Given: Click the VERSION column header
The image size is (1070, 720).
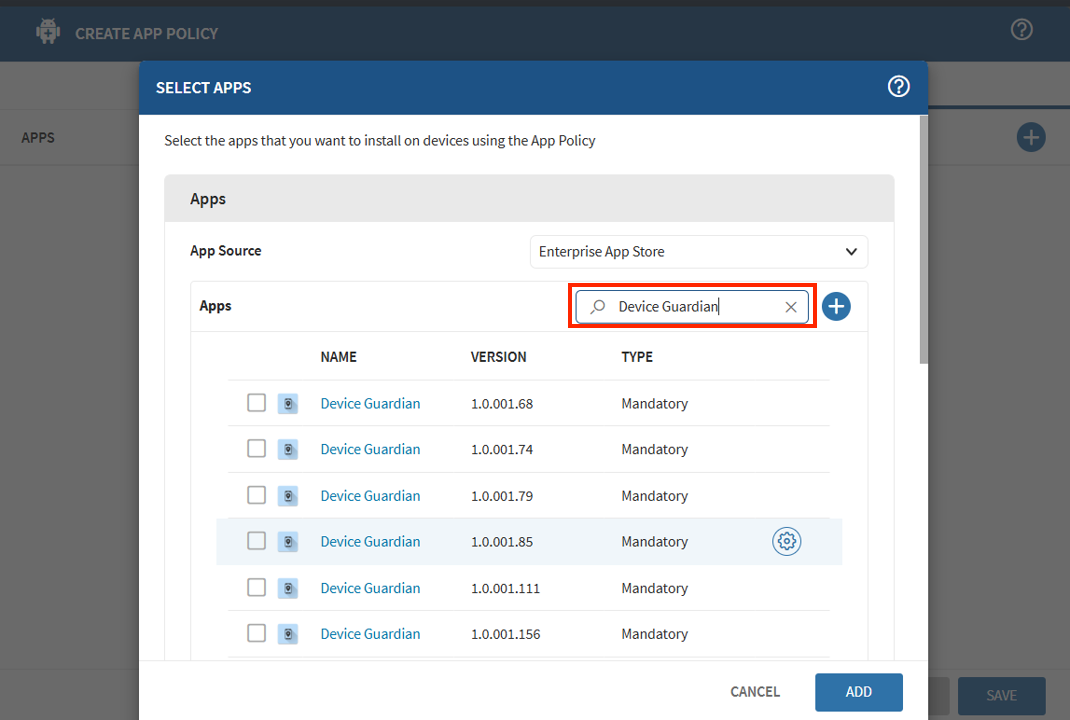Looking at the screenshot, I should tap(498, 357).
